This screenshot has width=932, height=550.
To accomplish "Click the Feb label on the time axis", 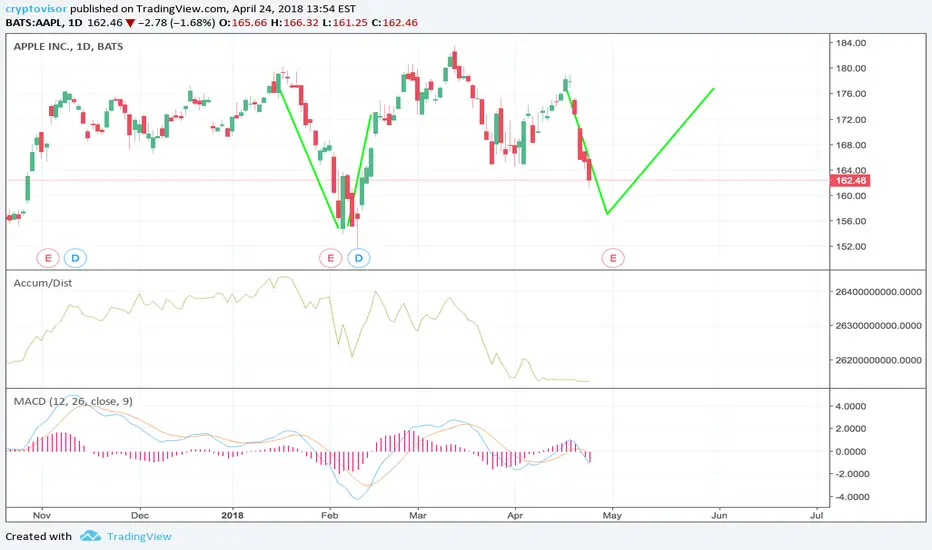I will click(329, 516).
